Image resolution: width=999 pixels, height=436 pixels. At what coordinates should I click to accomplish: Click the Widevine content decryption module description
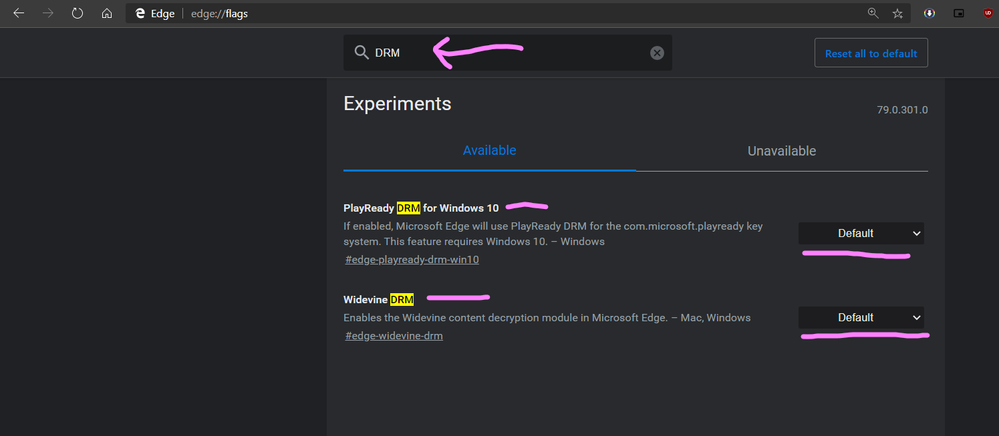547,317
